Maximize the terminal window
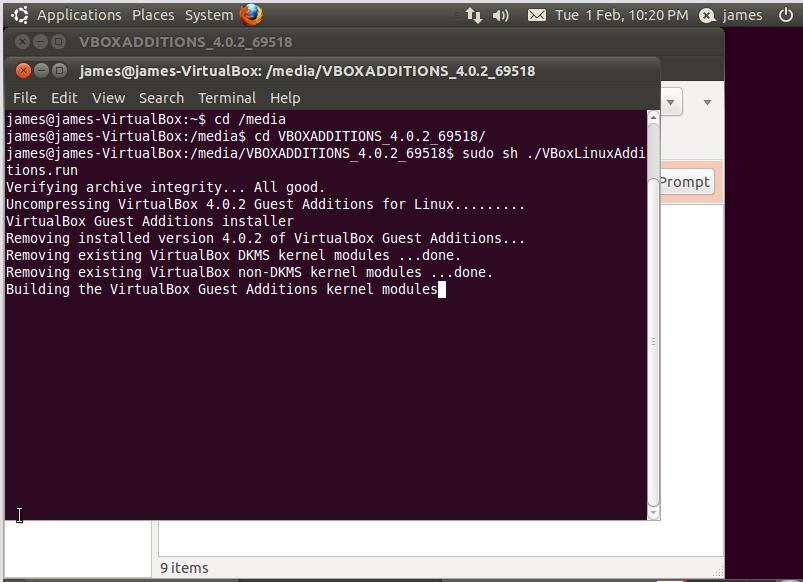The width and height of the screenshot is (803, 582). pos(59,71)
